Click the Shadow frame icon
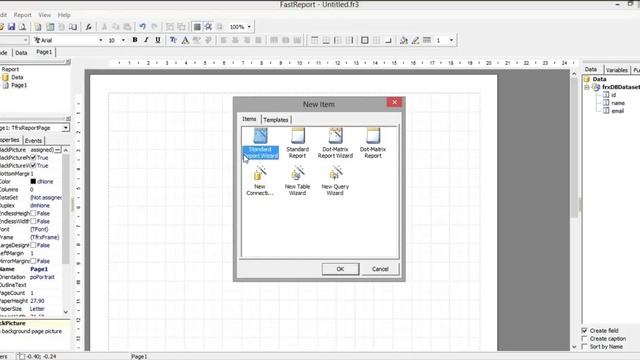Screen dimensions: 640x360 click(x=388, y=40)
